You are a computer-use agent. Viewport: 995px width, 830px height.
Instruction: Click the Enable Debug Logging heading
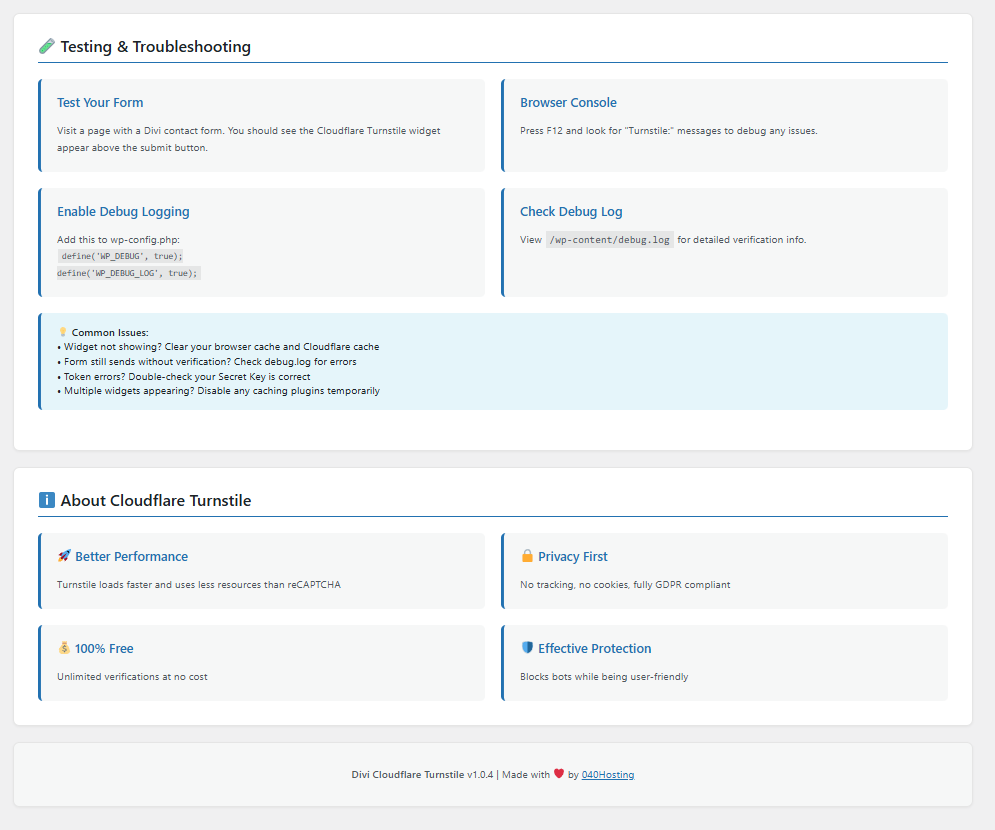point(123,212)
